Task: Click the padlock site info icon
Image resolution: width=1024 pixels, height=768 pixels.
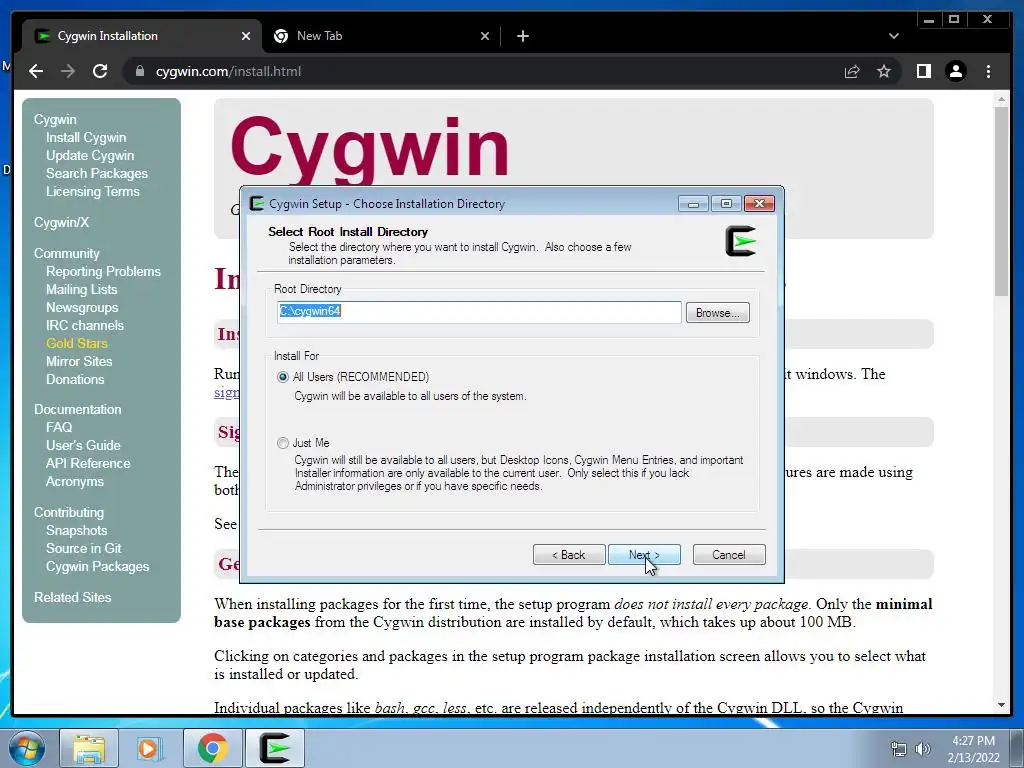Action: (140, 71)
